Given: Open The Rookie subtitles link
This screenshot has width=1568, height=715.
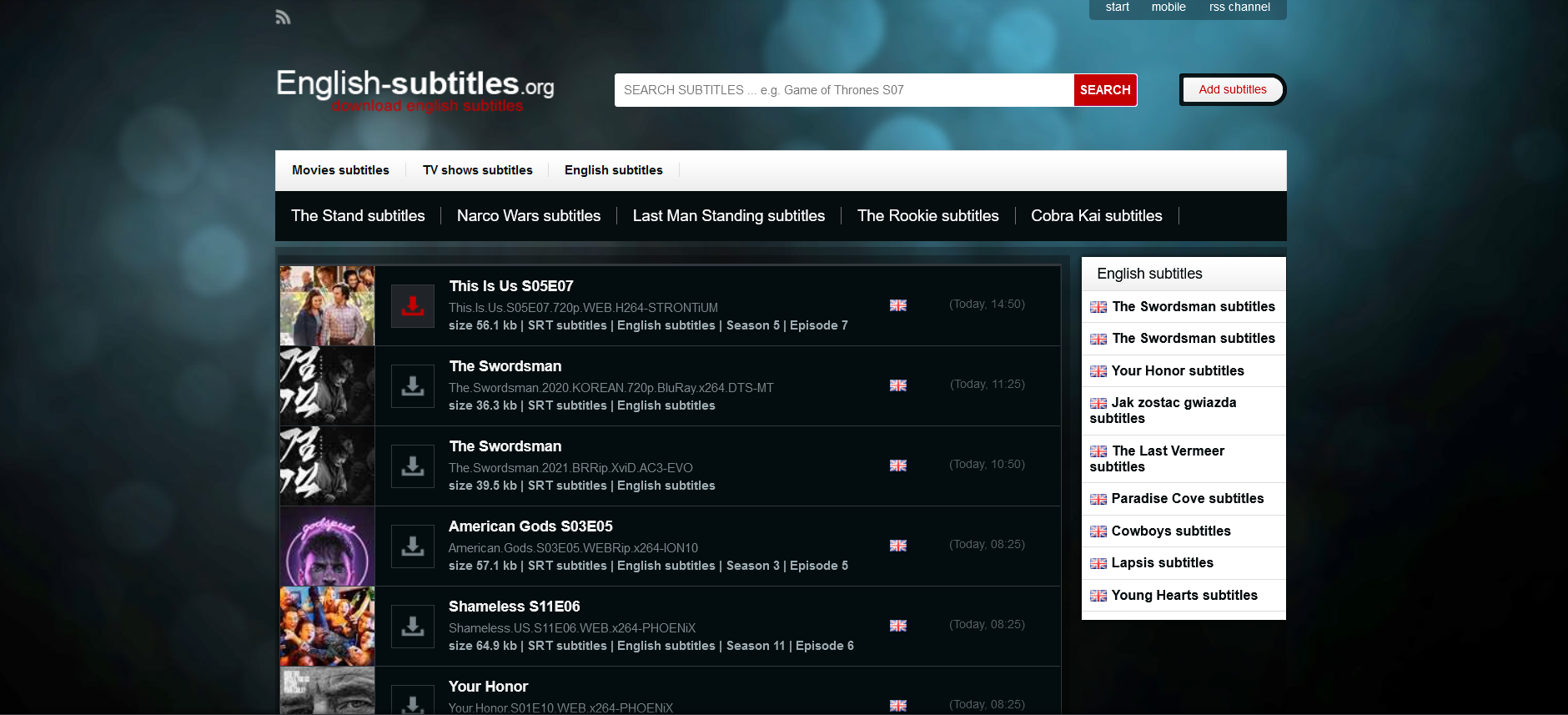Looking at the screenshot, I should (928, 216).
